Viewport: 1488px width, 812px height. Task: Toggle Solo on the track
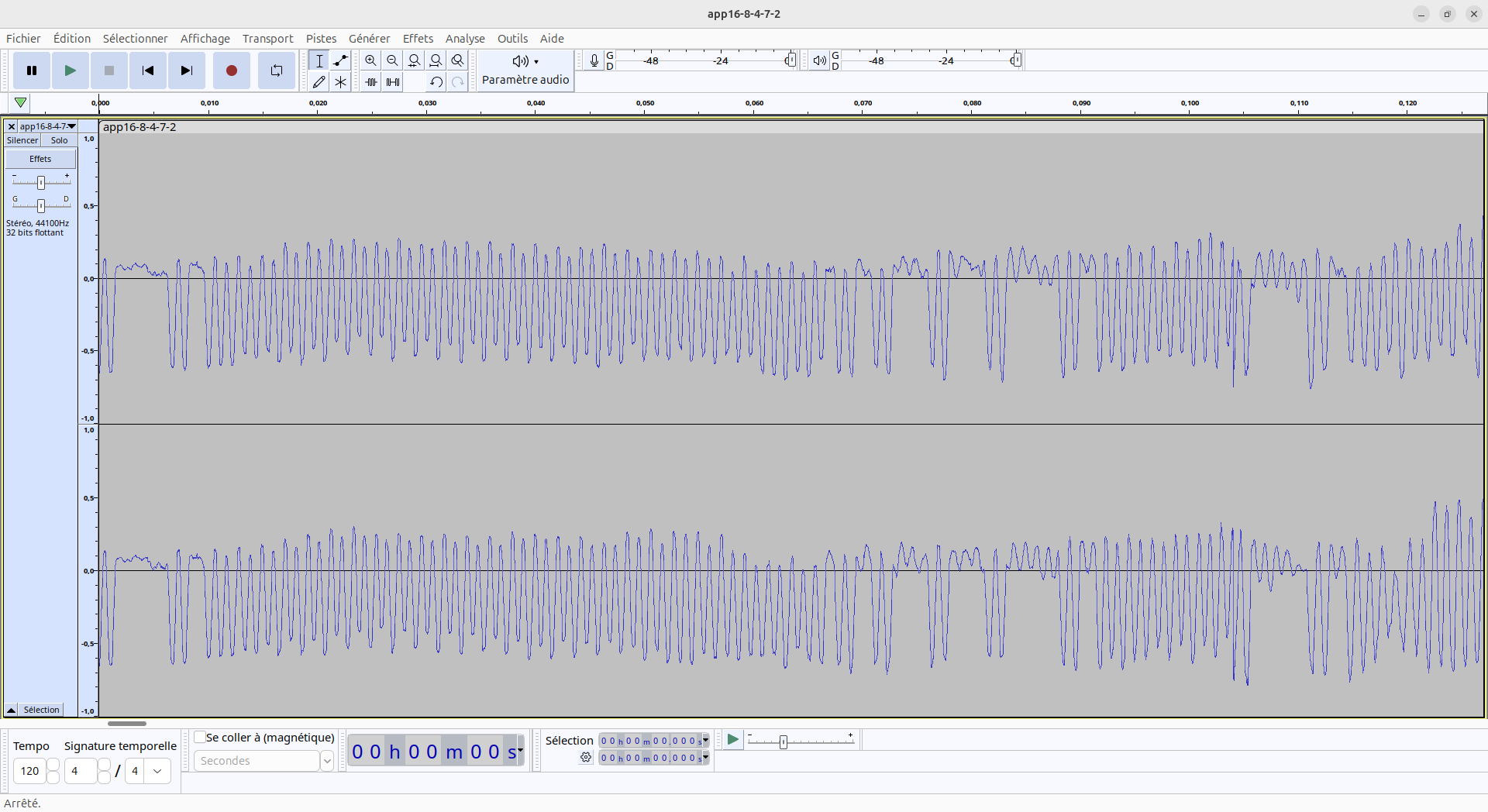(x=59, y=140)
